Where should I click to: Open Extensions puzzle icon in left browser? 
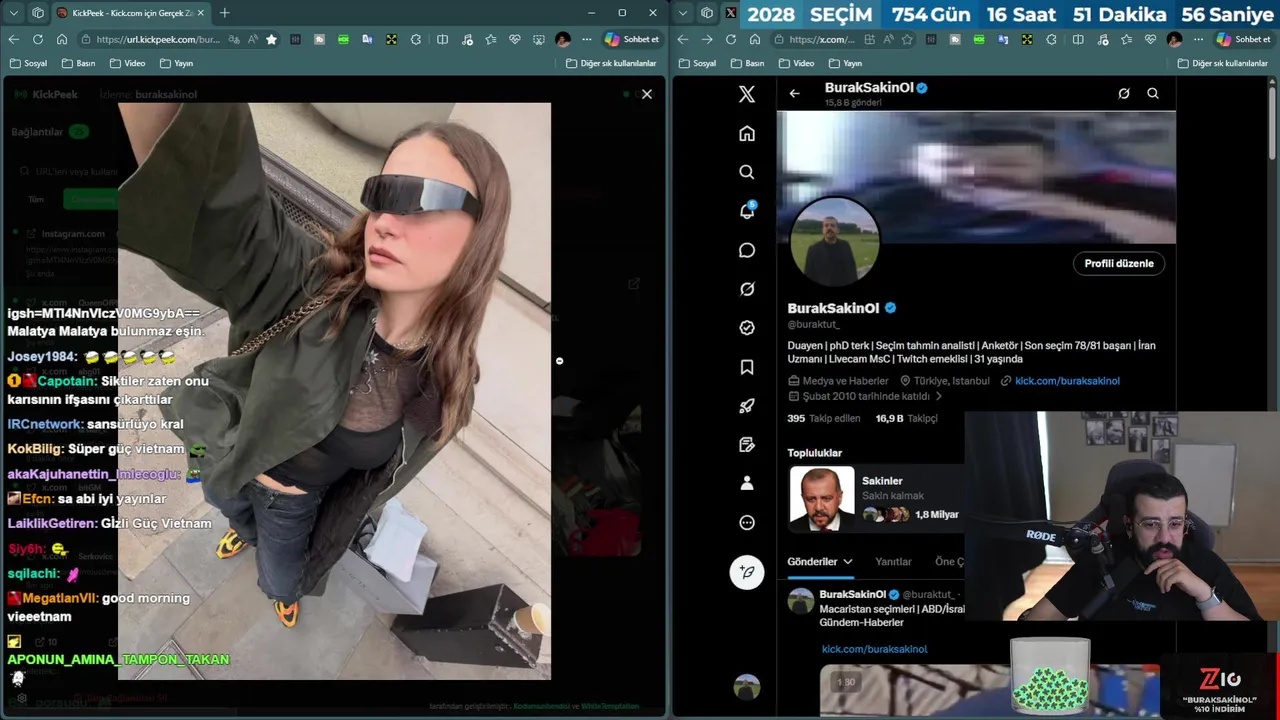(415, 39)
